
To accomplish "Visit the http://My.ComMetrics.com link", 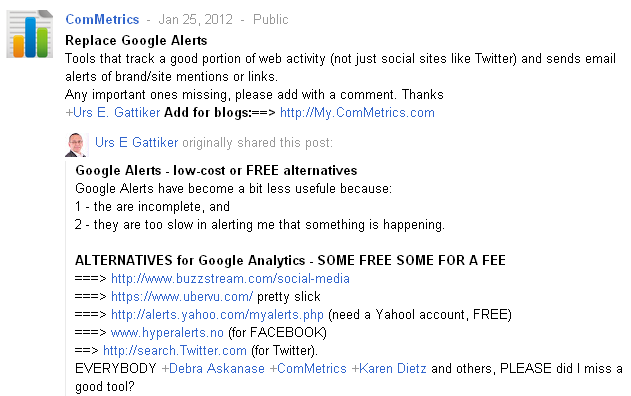I will point(357,112).
